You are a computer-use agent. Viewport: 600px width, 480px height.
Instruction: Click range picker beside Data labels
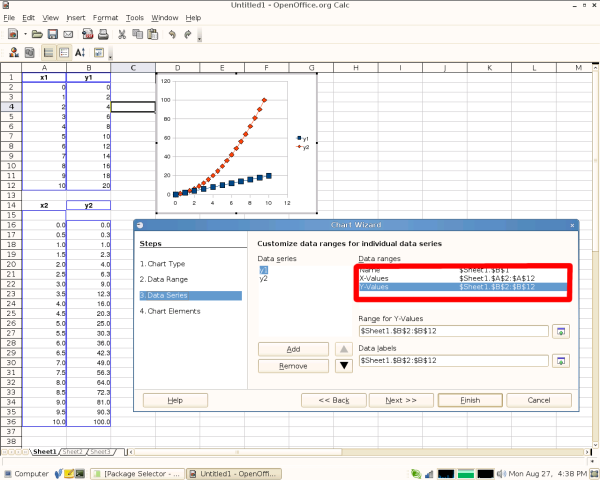pos(561,361)
